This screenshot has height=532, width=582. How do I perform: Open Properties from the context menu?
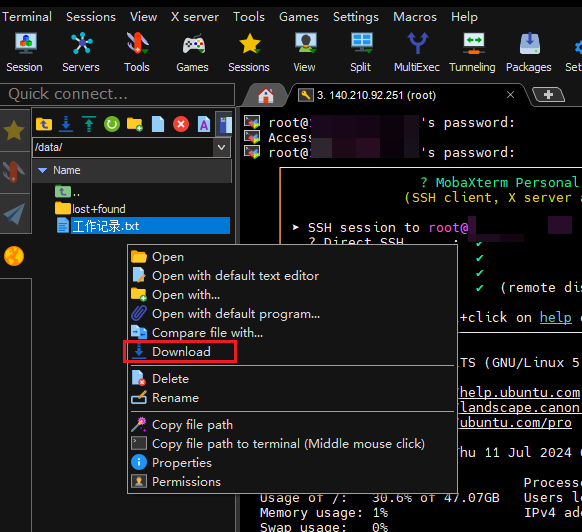coord(292,463)
